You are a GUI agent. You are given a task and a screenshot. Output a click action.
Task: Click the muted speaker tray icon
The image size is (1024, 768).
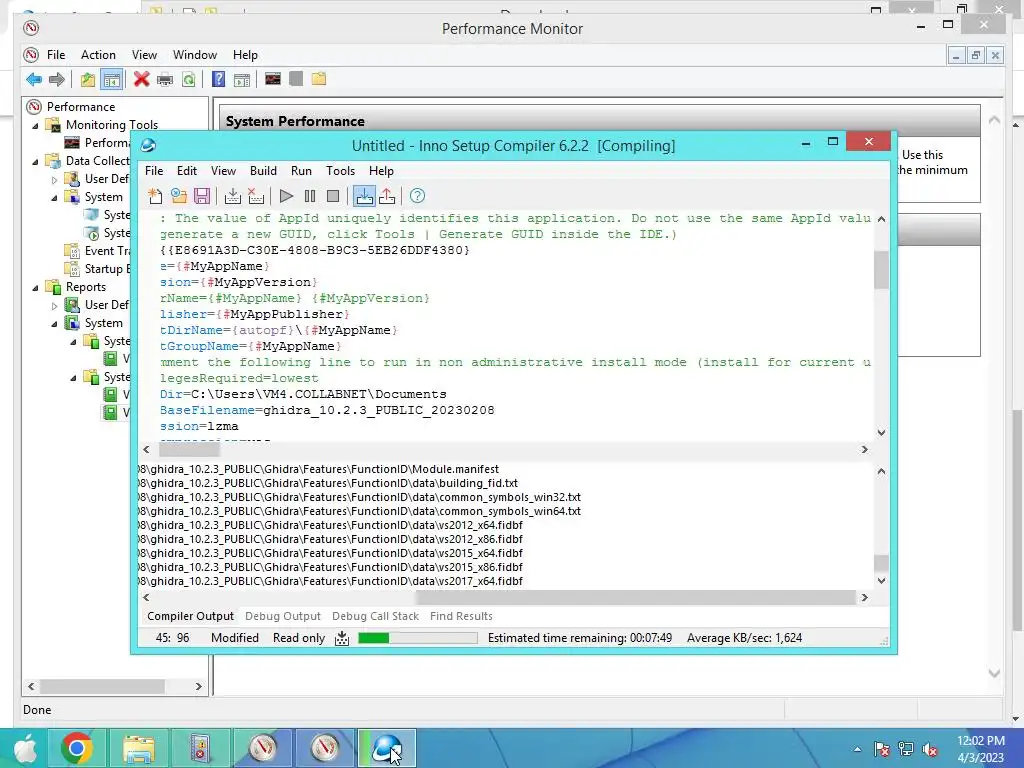click(930, 750)
